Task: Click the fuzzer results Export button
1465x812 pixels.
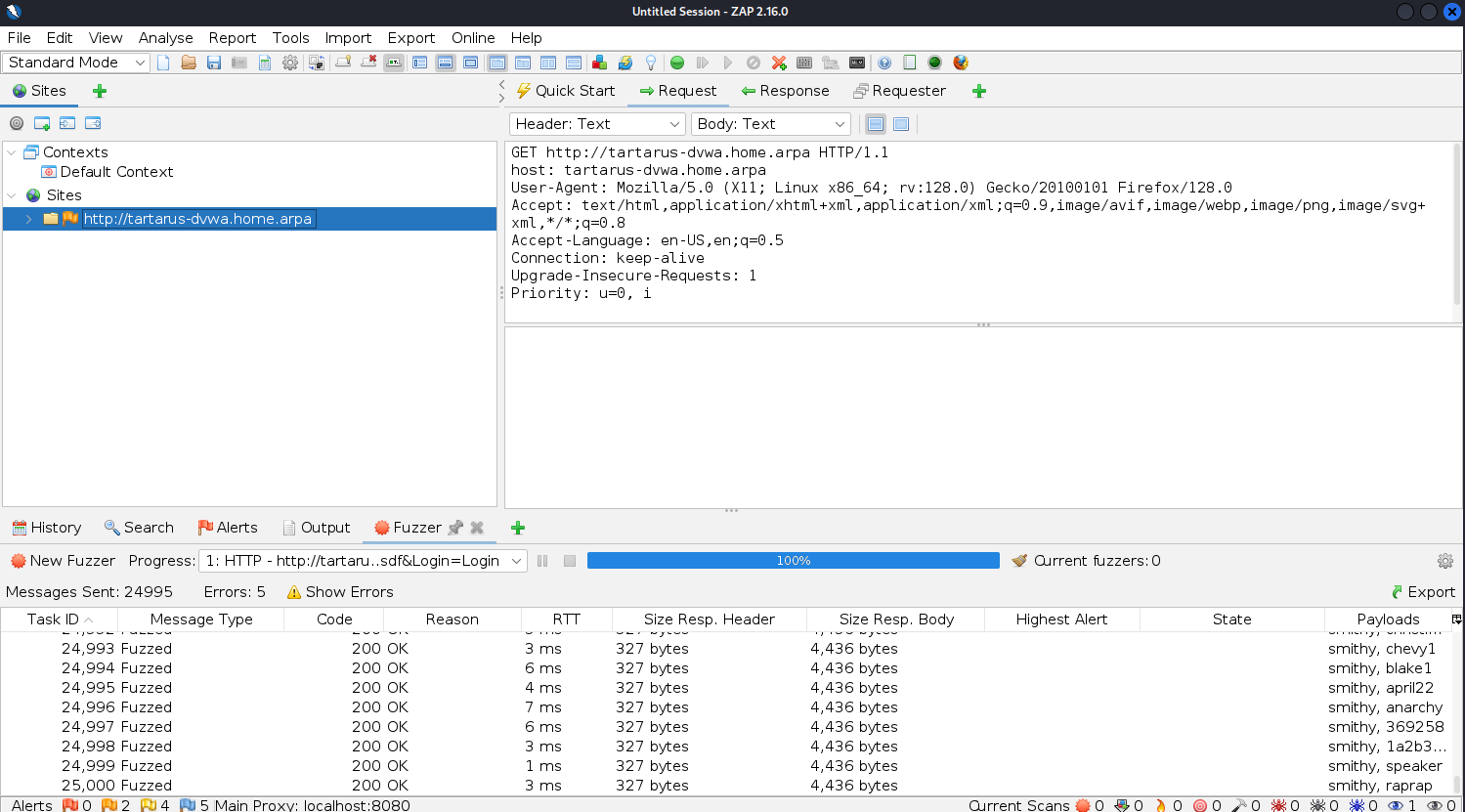Action: (x=1423, y=592)
